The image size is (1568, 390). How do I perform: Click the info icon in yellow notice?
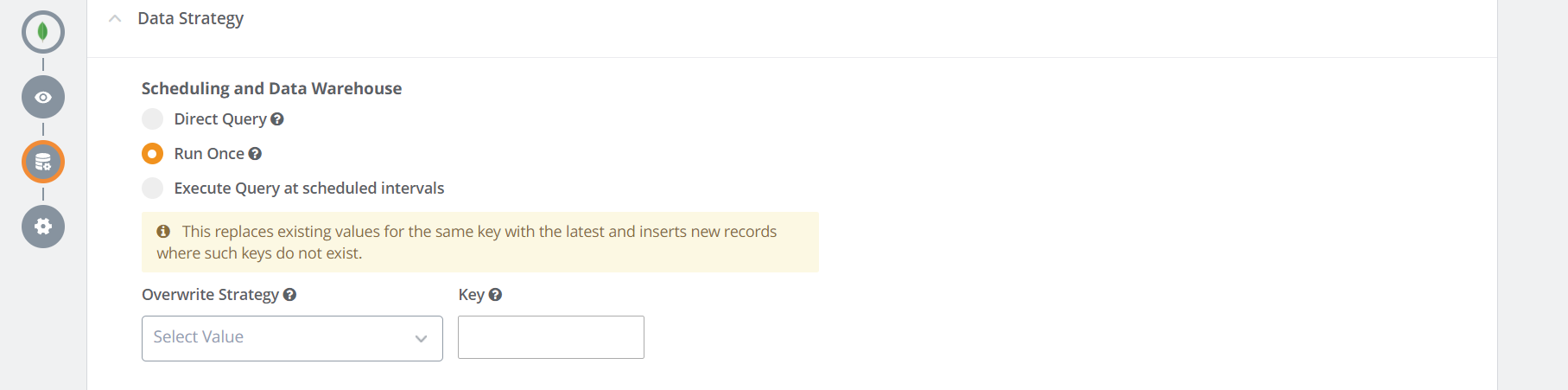(x=163, y=232)
